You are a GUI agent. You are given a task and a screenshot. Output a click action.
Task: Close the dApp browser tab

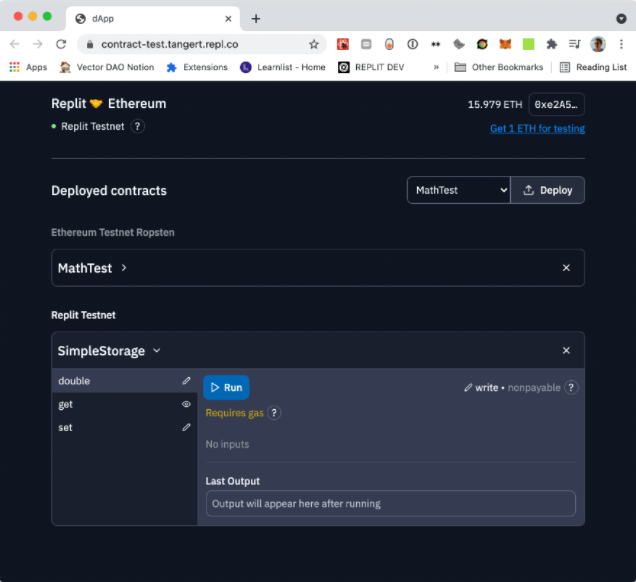point(228,19)
